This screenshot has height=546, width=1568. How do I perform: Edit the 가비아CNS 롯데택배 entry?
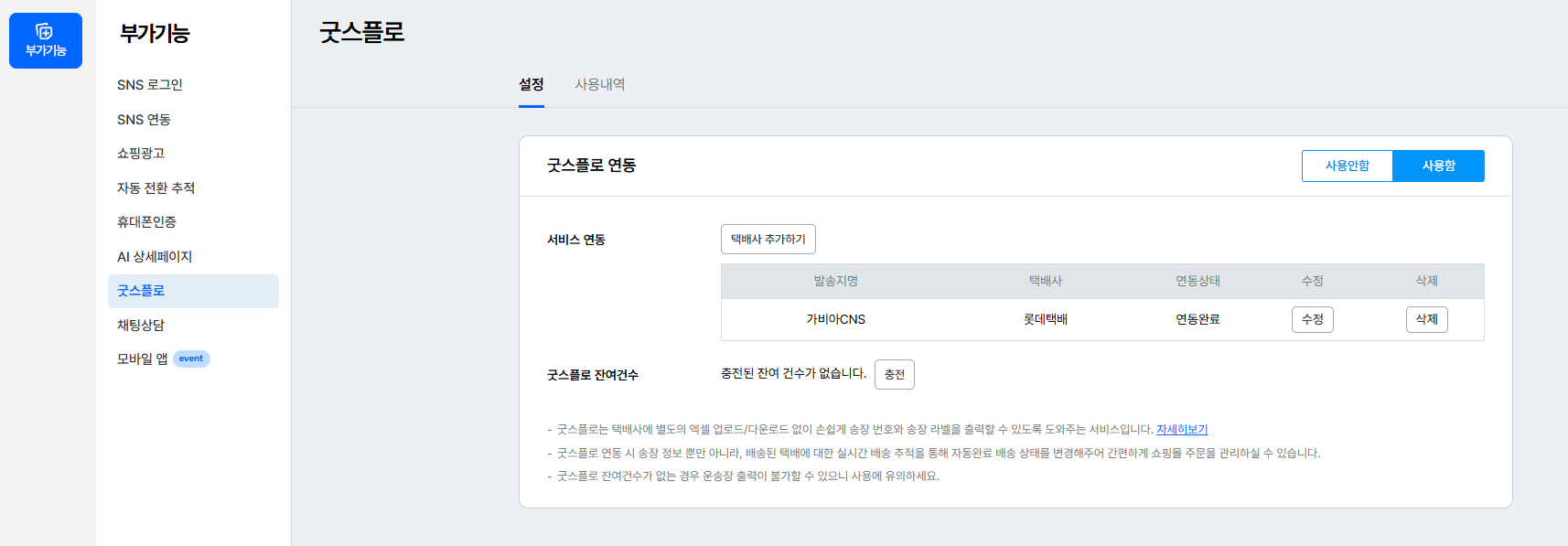tap(1312, 320)
